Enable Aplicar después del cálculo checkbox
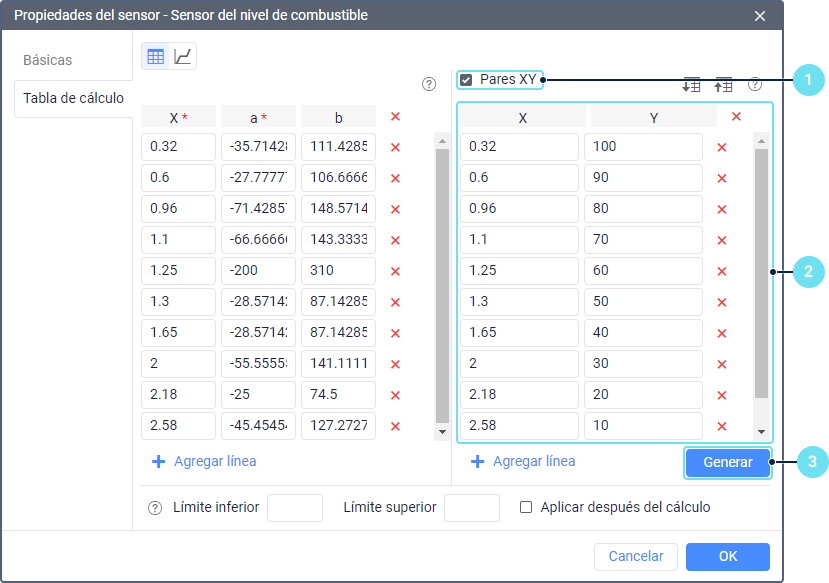This screenshot has height=583, width=829. coord(526,507)
